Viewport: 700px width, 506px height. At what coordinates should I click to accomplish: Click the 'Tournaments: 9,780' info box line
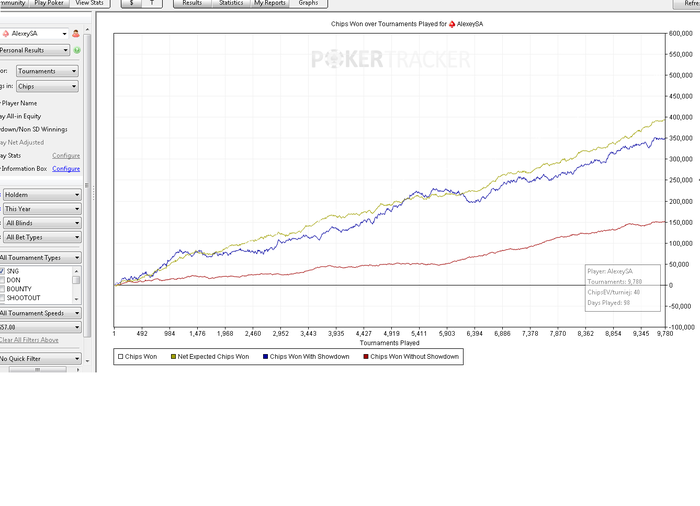pos(614,282)
